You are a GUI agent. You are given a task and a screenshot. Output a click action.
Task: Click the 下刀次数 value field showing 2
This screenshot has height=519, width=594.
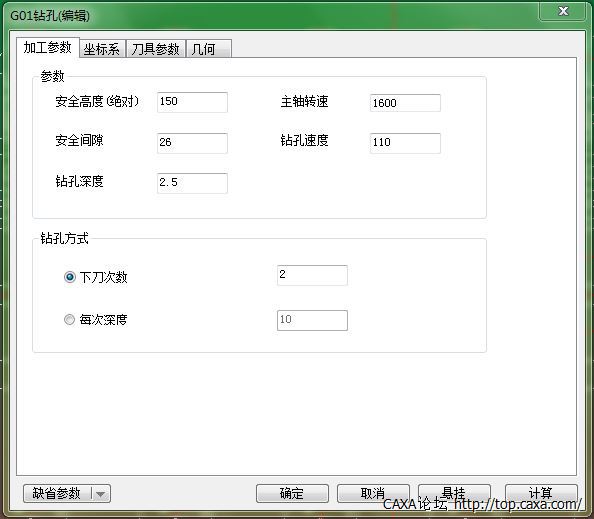[x=312, y=275]
